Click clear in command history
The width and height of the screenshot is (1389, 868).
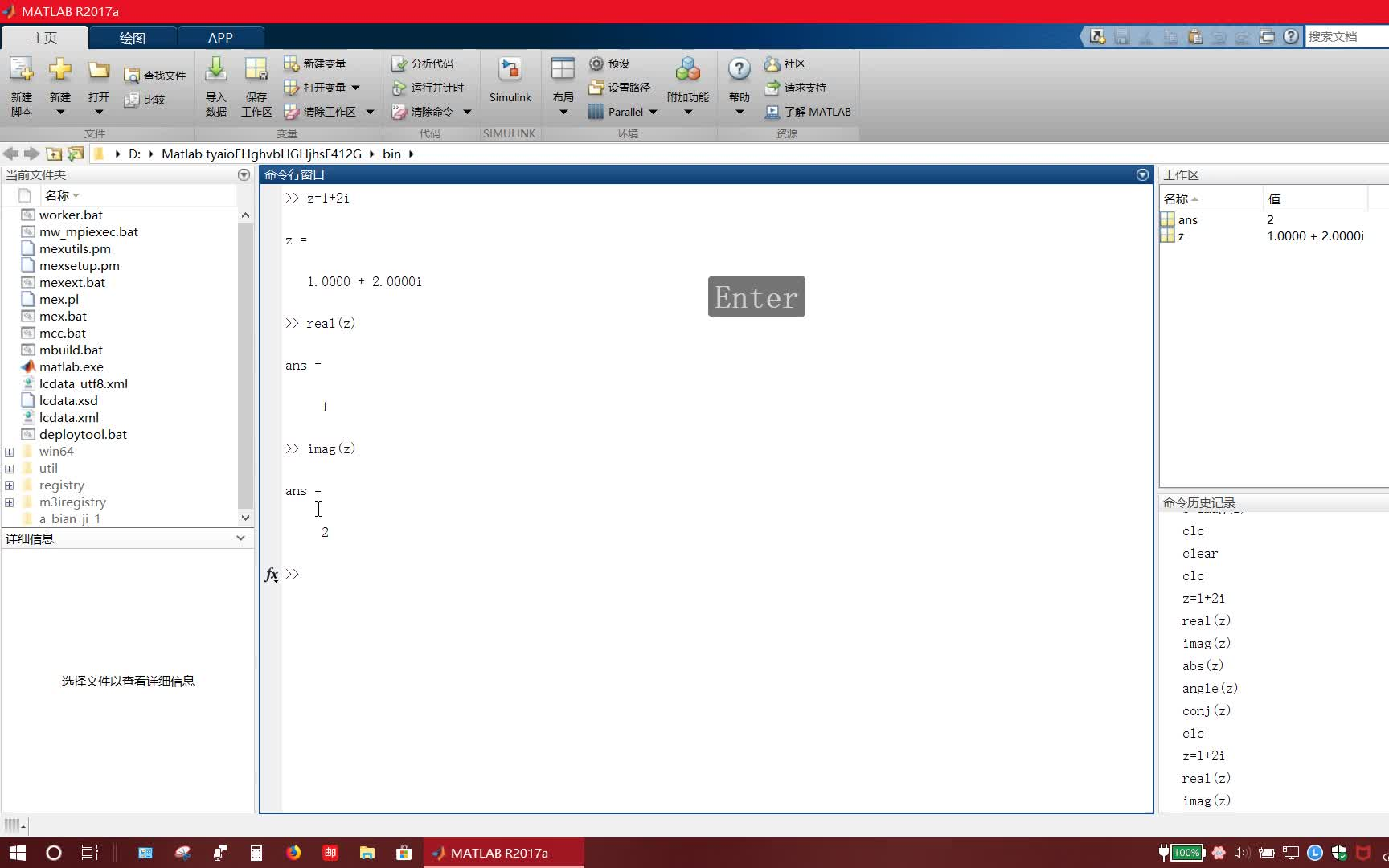(1200, 553)
